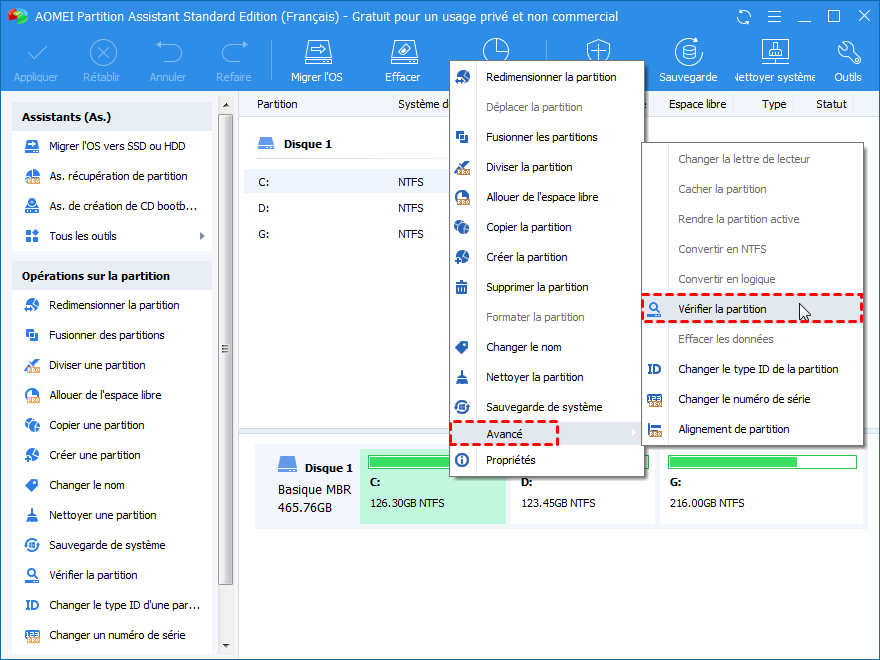Image resolution: width=880 pixels, height=660 pixels.
Task: Select Changer le numéro de série submenu
Action: (752, 400)
